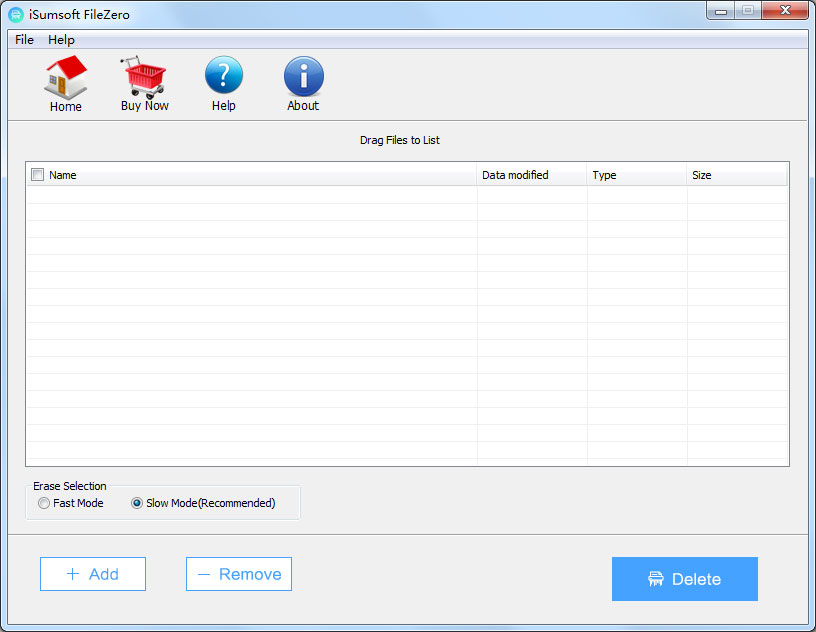Image resolution: width=816 pixels, height=632 pixels.
Task: Click the Buy Now shopping cart icon
Action: tap(145, 77)
